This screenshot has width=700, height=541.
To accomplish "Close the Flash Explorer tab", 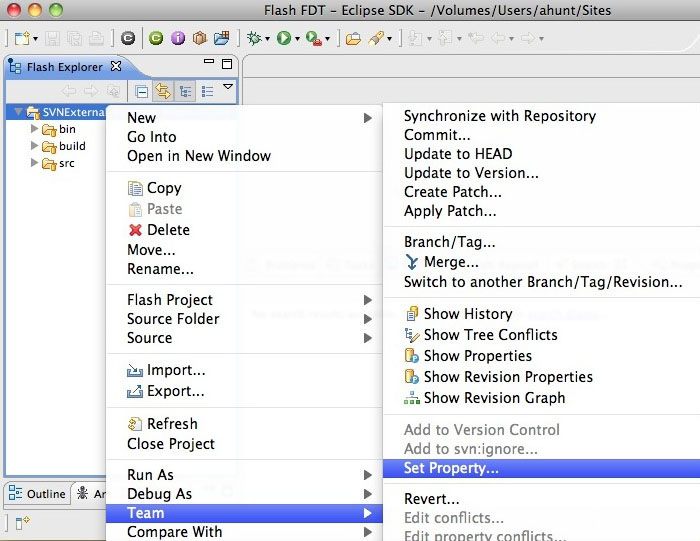I will (116, 66).
